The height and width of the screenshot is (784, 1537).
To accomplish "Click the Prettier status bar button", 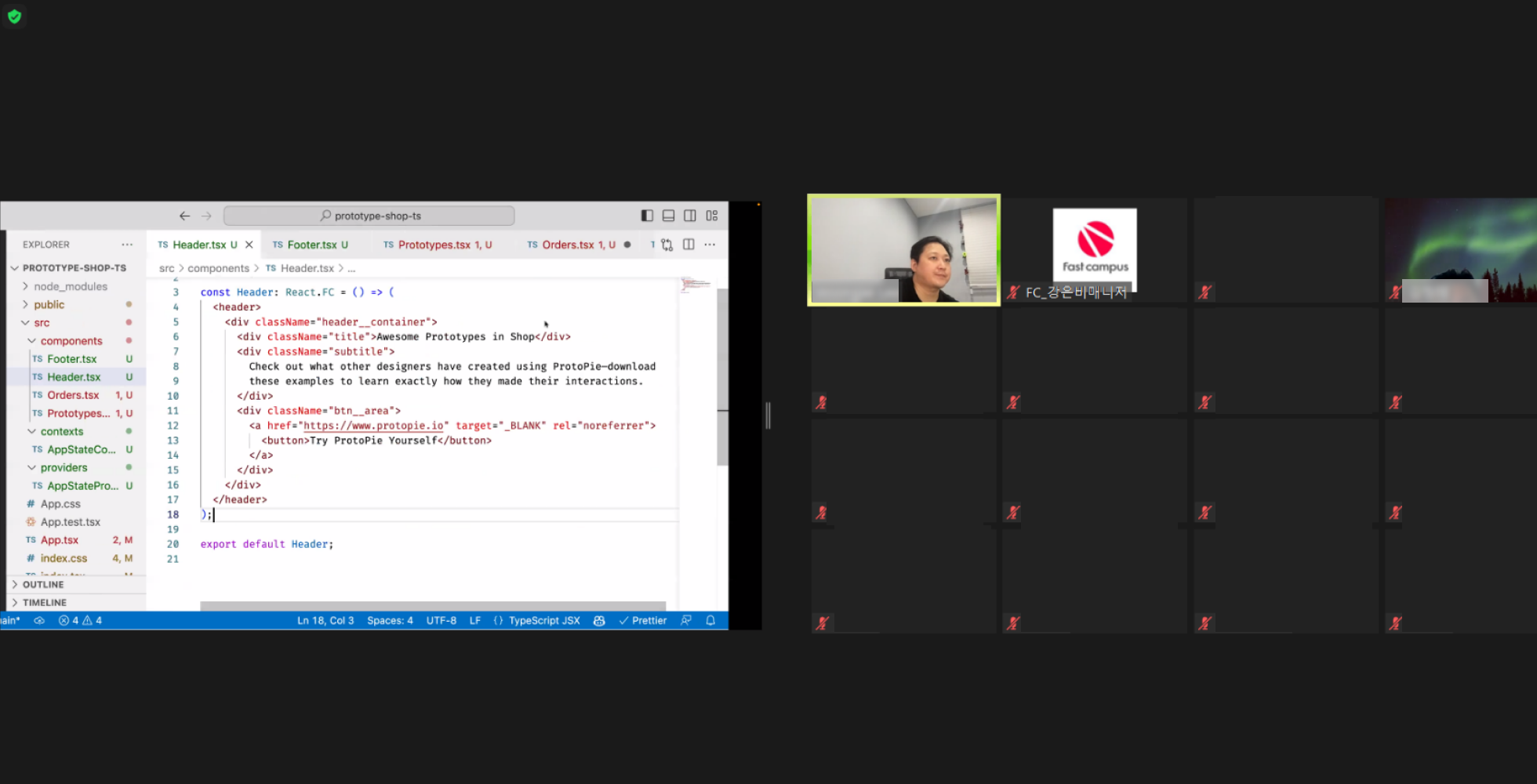I will [x=643, y=620].
